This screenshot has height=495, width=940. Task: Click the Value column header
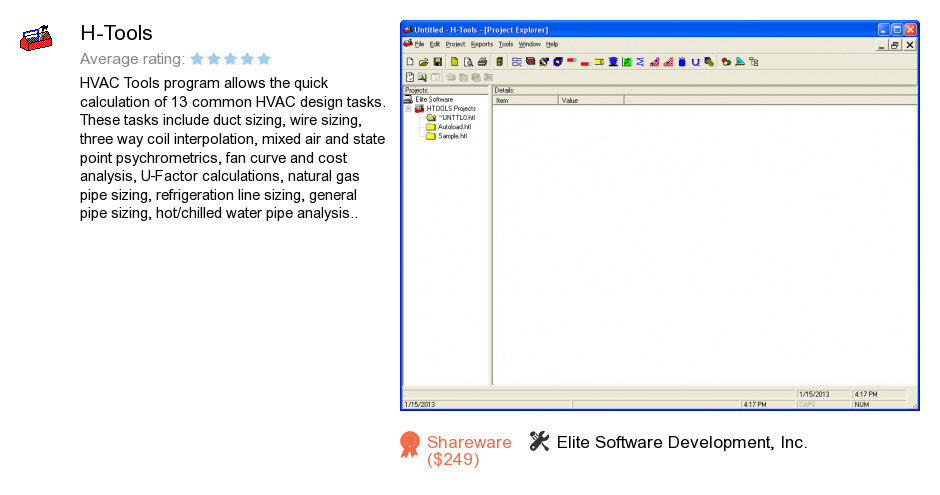[x=591, y=100]
